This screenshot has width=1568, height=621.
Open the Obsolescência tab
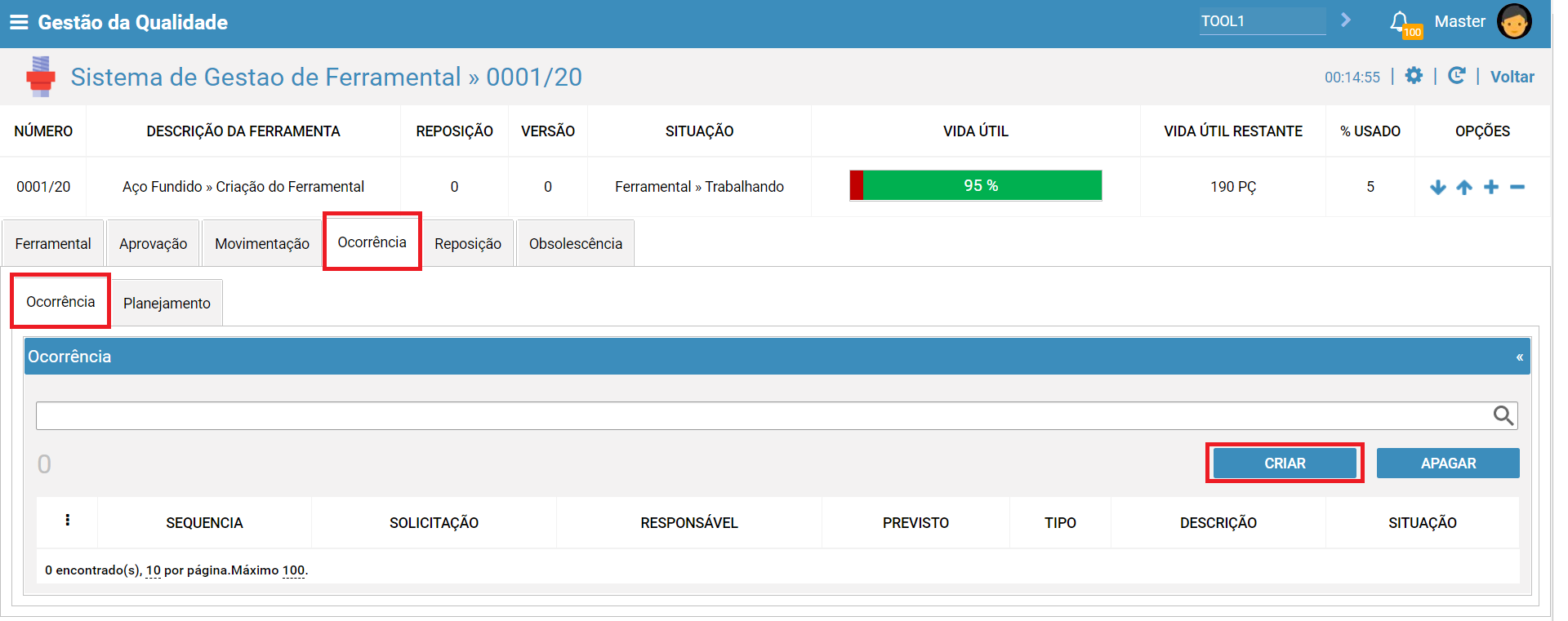576,243
